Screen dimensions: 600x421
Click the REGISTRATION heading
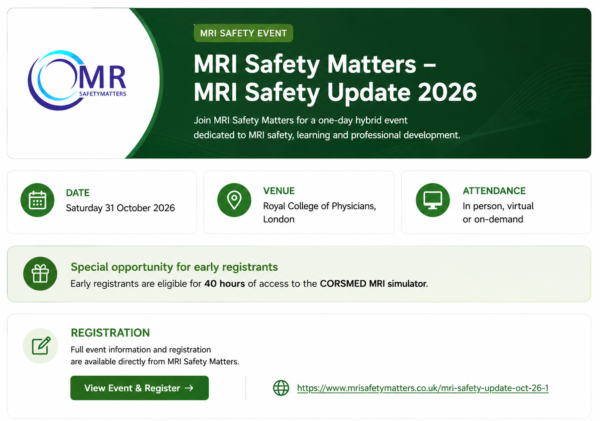(110, 333)
